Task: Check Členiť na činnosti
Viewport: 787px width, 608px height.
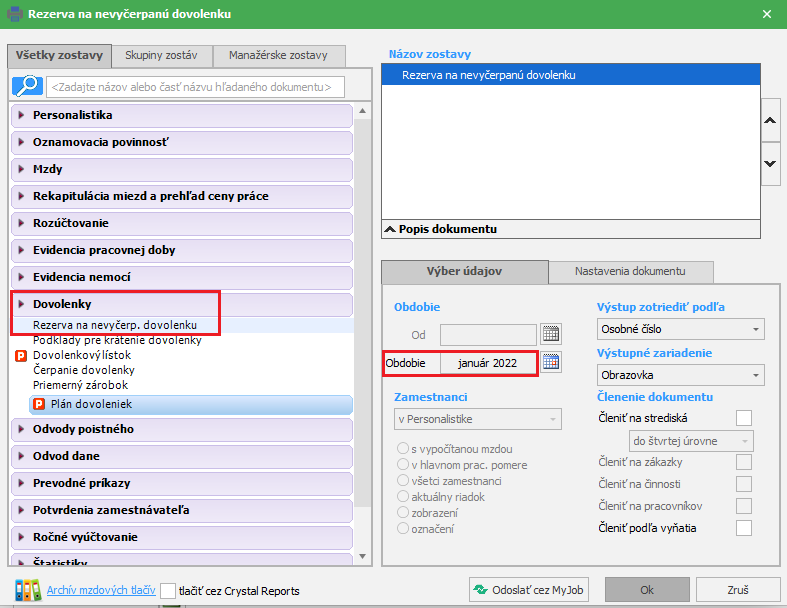Action: (x=743, y=484)
